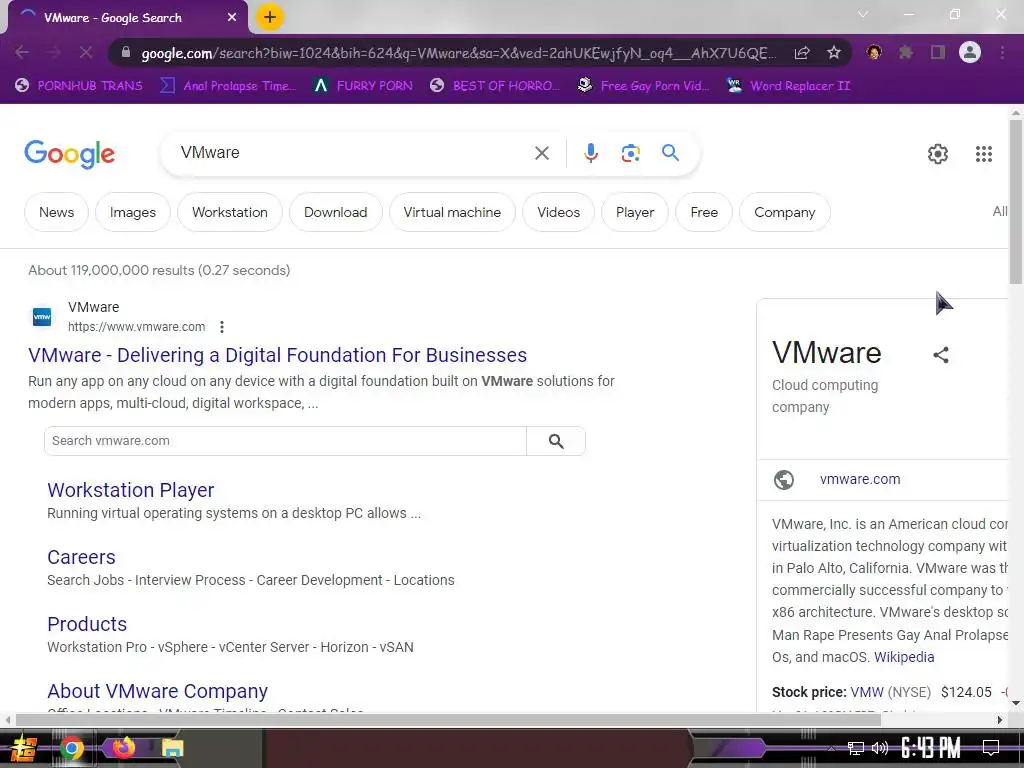Bookmark this page with the star icon

[x=833, y=52]
